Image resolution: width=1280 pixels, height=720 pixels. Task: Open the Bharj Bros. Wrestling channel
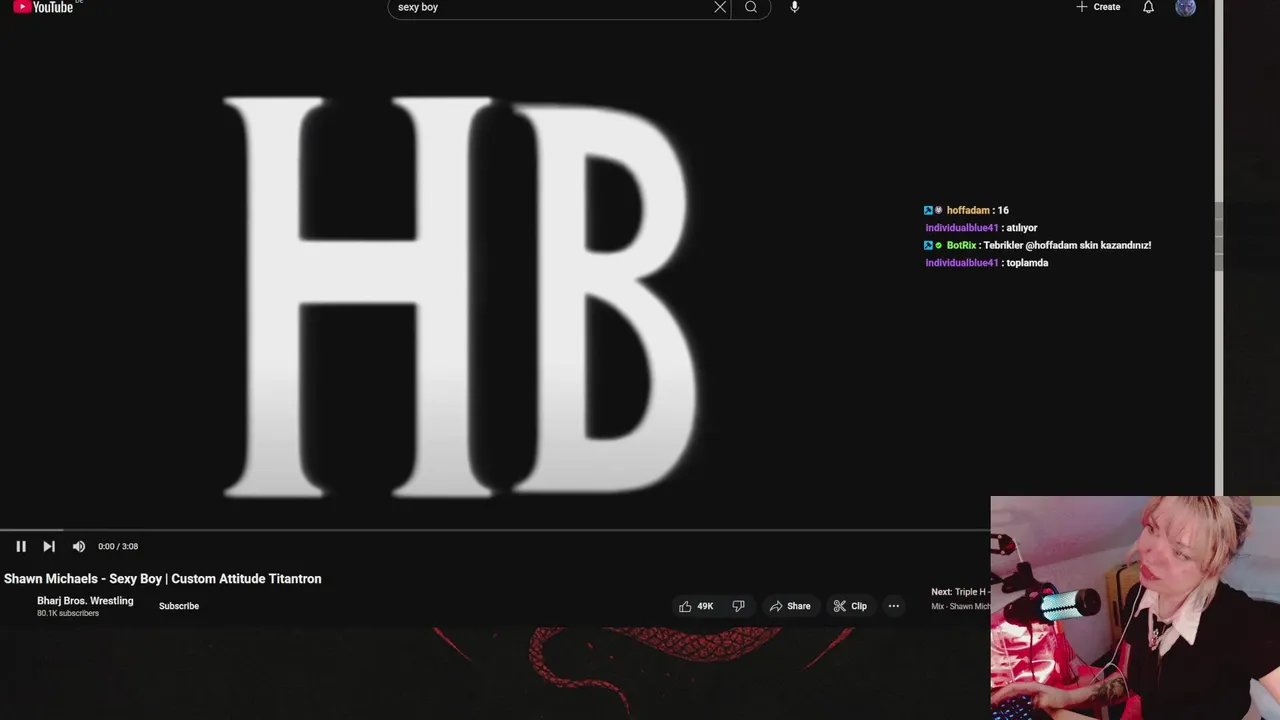[x=85, y=601]
